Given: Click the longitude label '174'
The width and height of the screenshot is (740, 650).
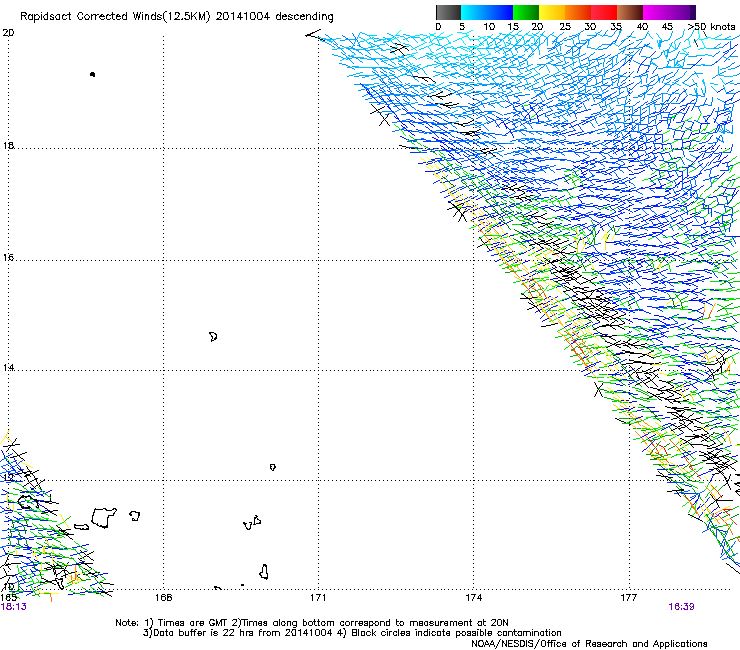Looking at the screenshot, I should 473,598.
